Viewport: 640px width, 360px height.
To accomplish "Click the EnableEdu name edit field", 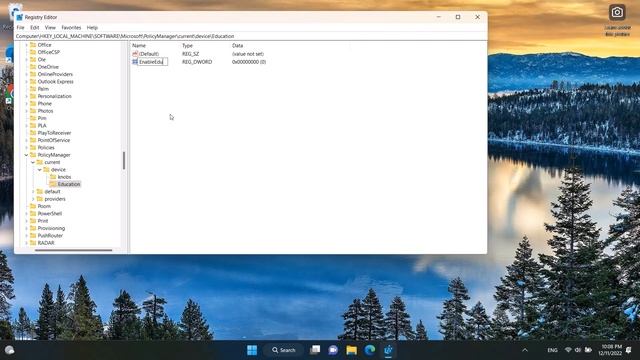I will tap(153, 62).
